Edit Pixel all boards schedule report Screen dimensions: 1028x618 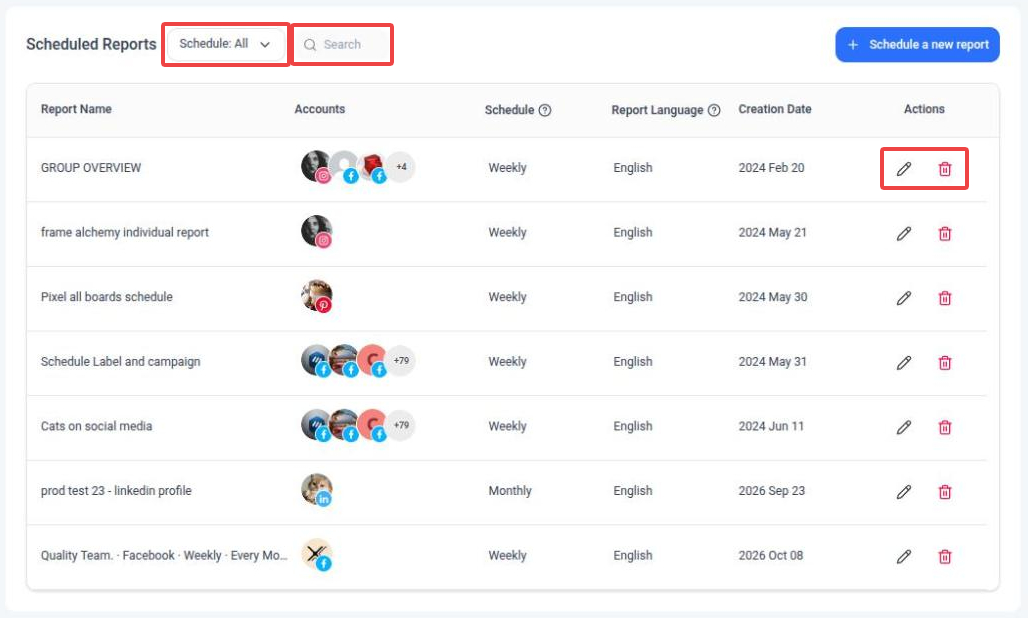click(x=904, y=298)
